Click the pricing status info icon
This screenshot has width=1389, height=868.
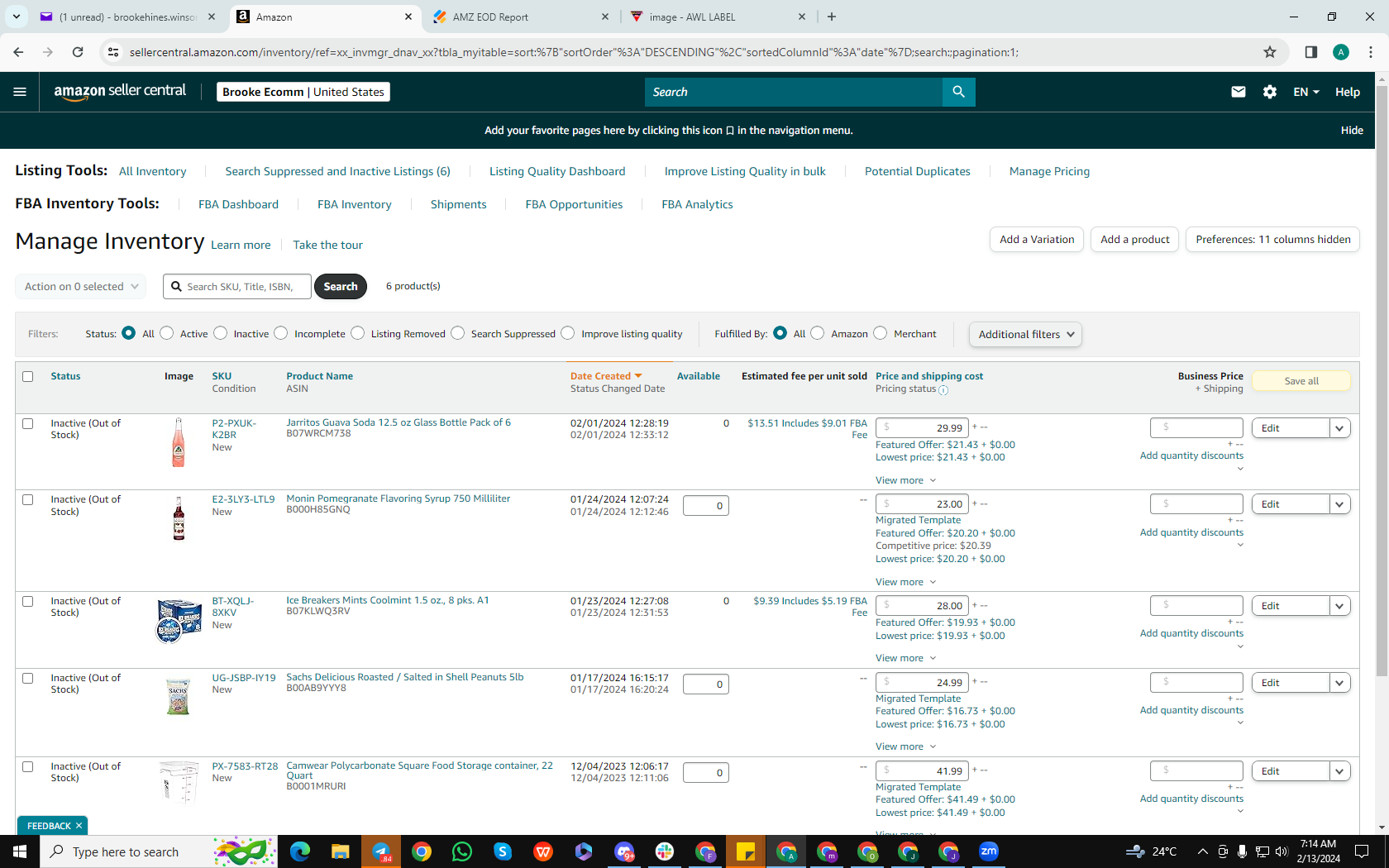click(x=943, y=390)
